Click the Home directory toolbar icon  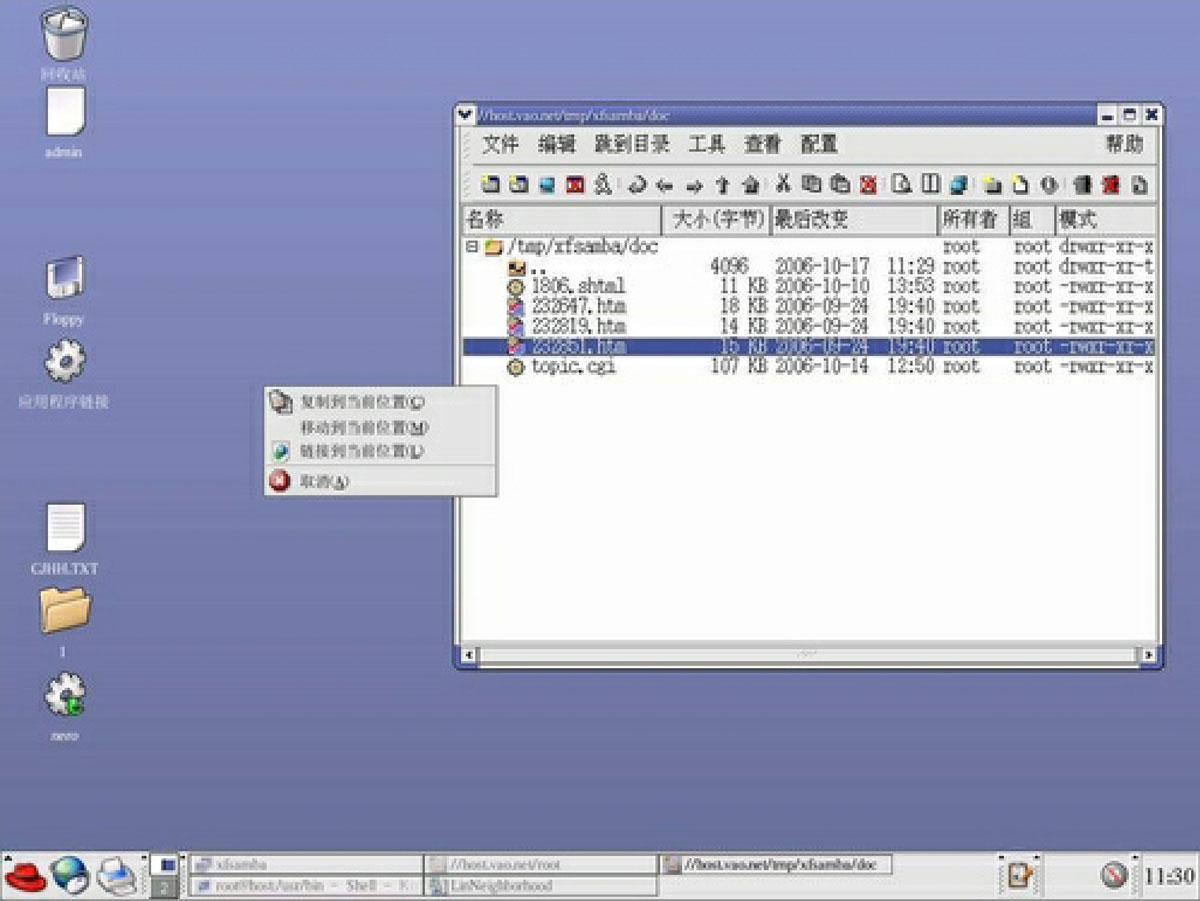750,185
